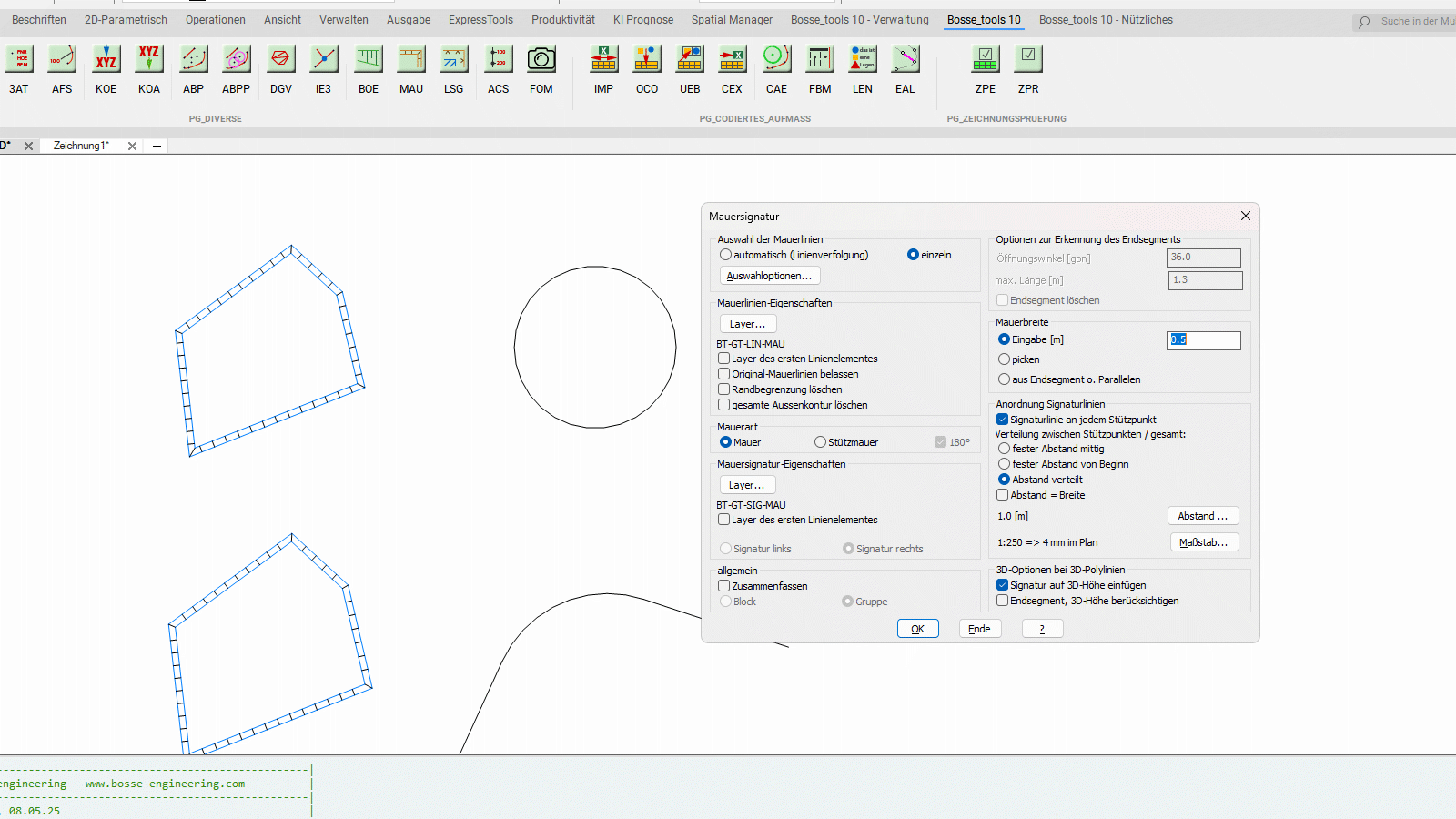Open Layer... under Mauerlinien-Eigenschaften
The height and width of the screenshot is (819, 1456).
click(747, 324)
